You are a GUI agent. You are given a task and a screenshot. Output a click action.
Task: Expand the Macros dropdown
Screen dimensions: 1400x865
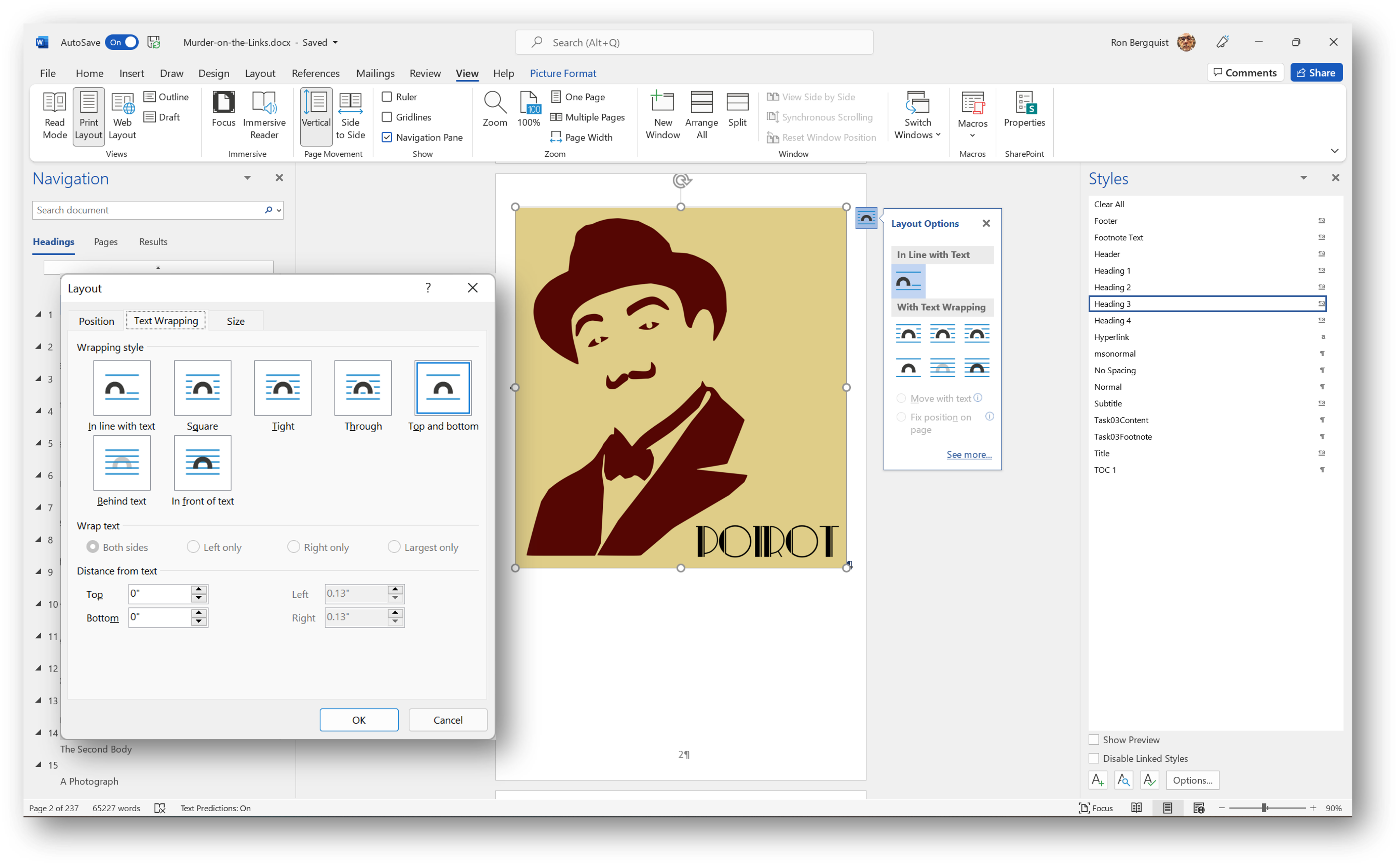972,136
